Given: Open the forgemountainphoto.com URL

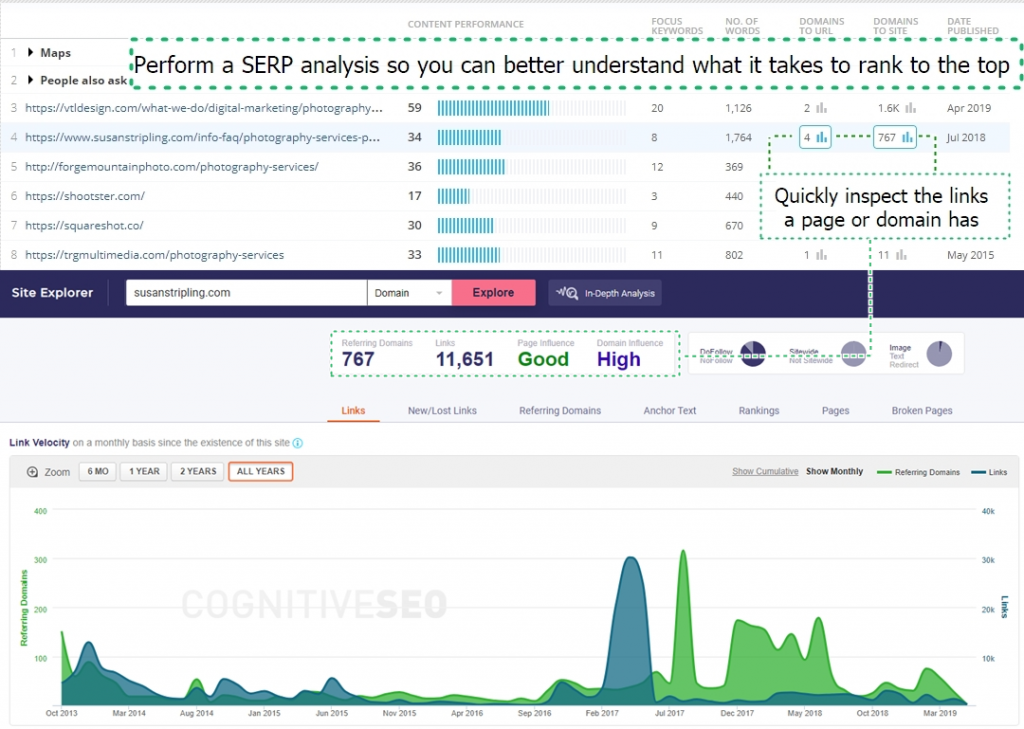Looking at the screenshot, I should (172, 167).
